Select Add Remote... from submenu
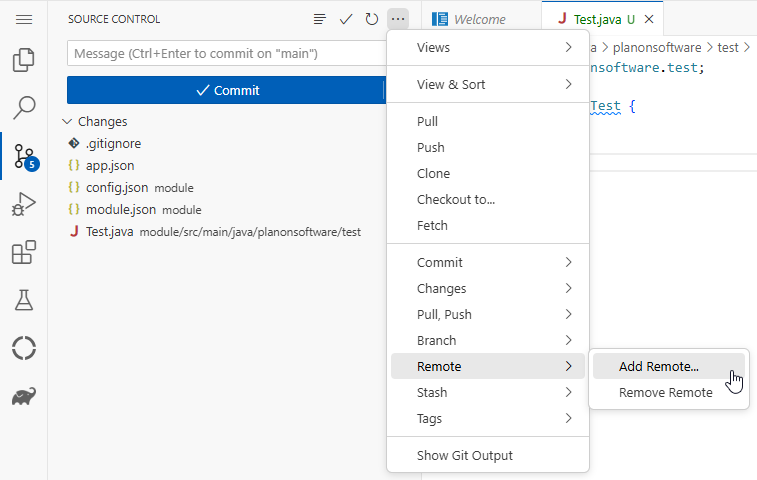This screenshot has width=757, height=480. pyautogui.click(x=659, y=366)
